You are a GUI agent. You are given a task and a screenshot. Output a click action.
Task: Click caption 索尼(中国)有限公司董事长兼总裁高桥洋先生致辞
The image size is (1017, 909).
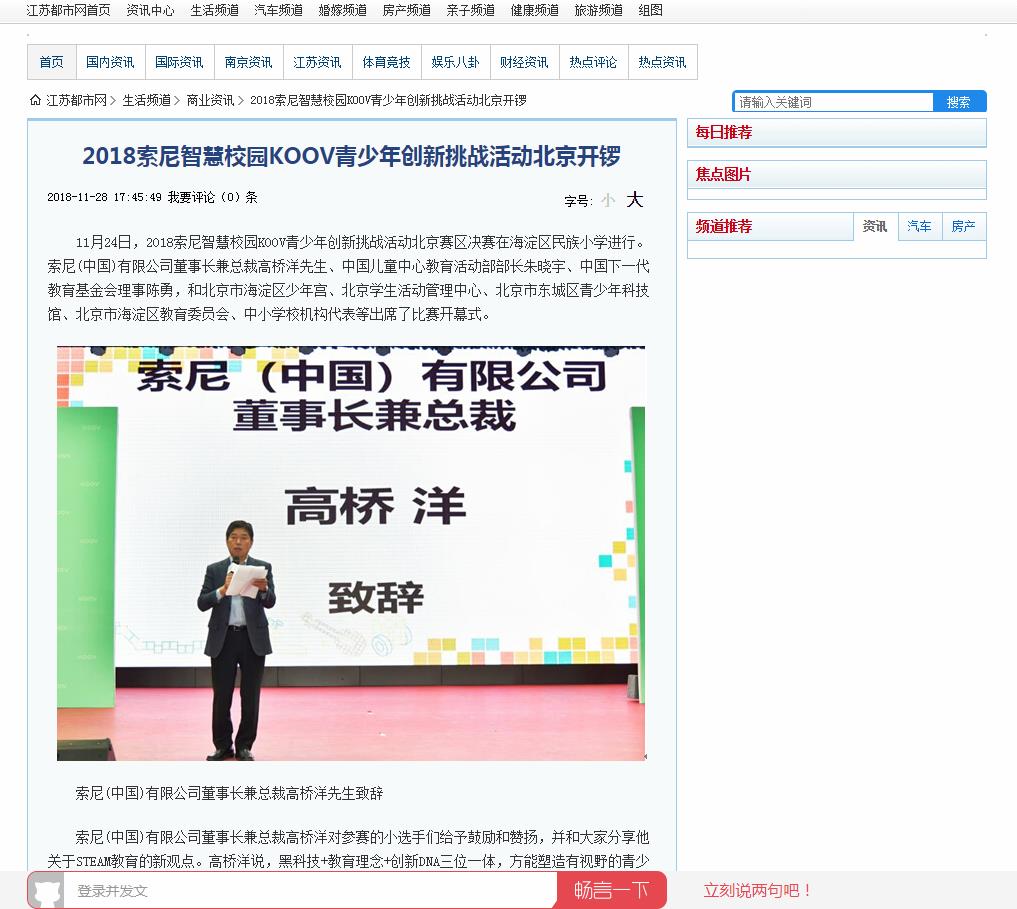pyautogui.click(x=230, y=793)
